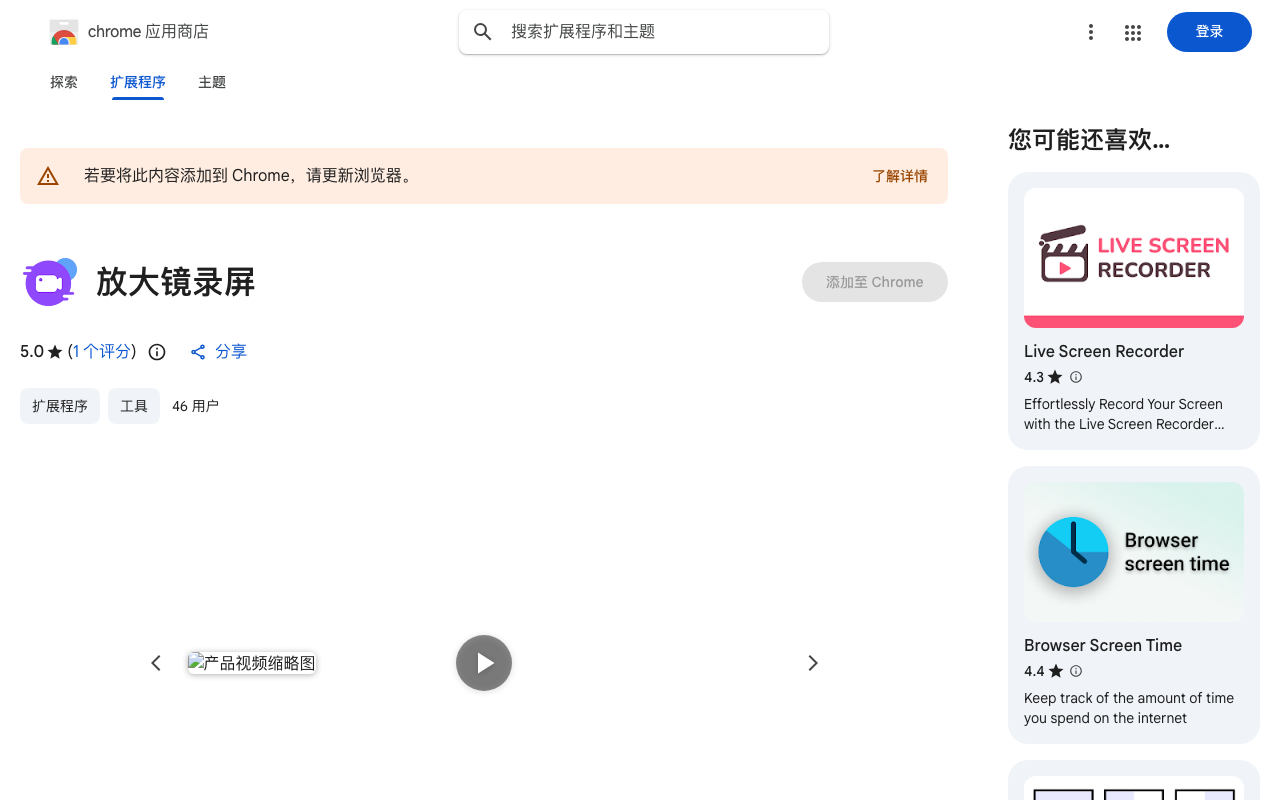This screenshot has height=800, width=1280.
Task: Open the 了解详情 link in banner
Action: click(x=900, y=176)
